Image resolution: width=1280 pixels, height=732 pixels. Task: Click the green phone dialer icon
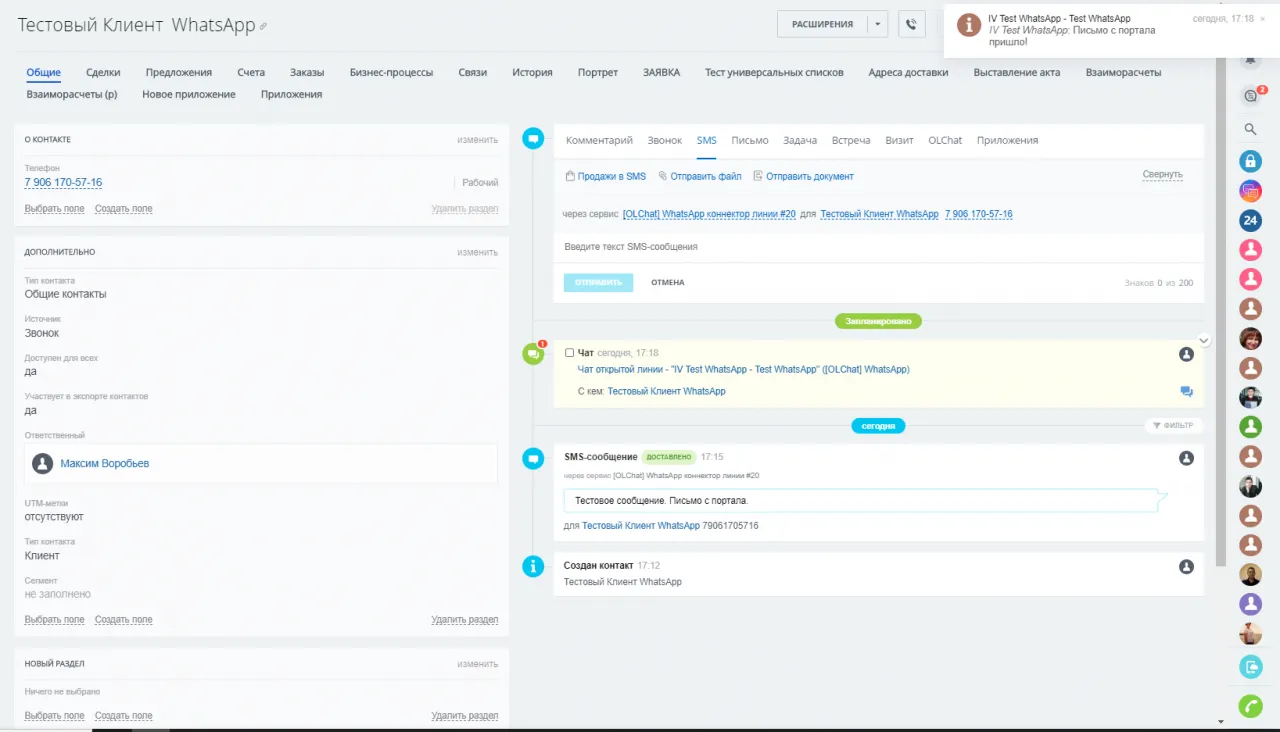tap(1250, 706)
